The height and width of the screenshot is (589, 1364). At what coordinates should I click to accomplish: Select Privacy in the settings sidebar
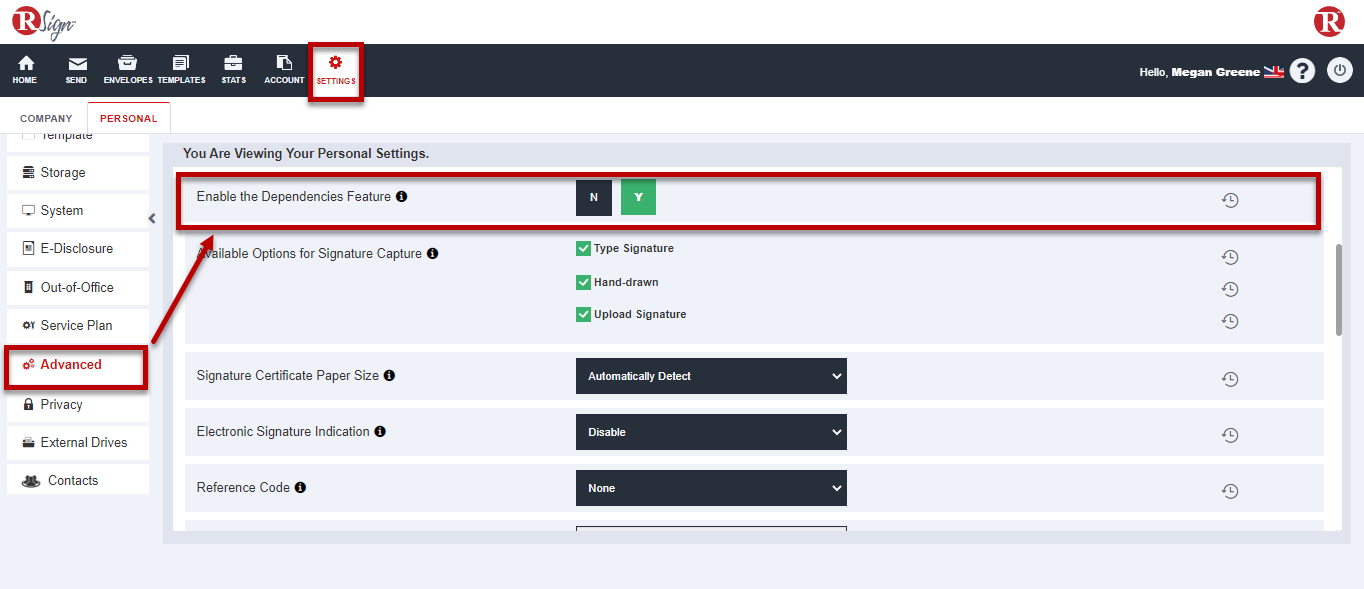(x=61, y=404)
